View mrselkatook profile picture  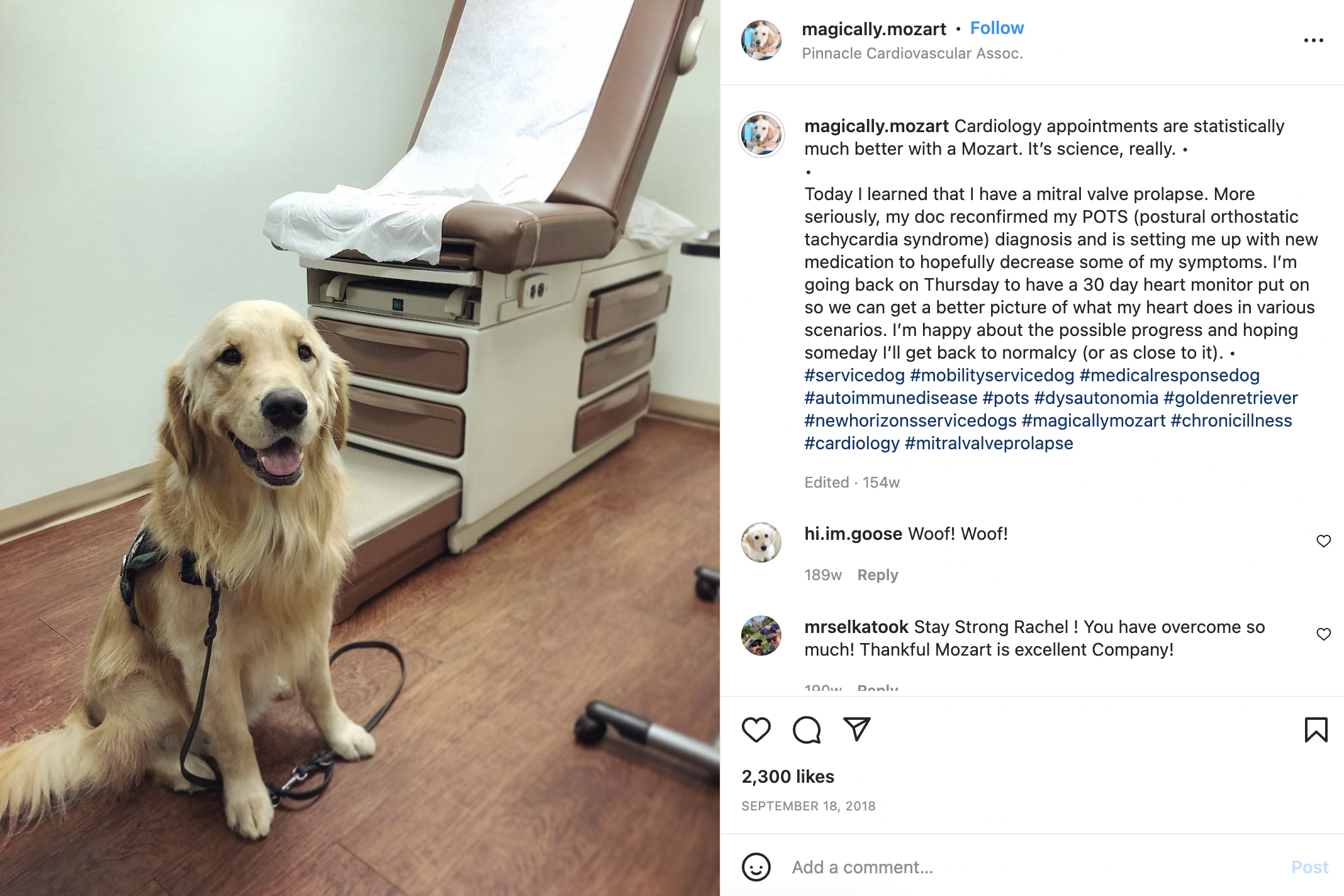[761, 636]
